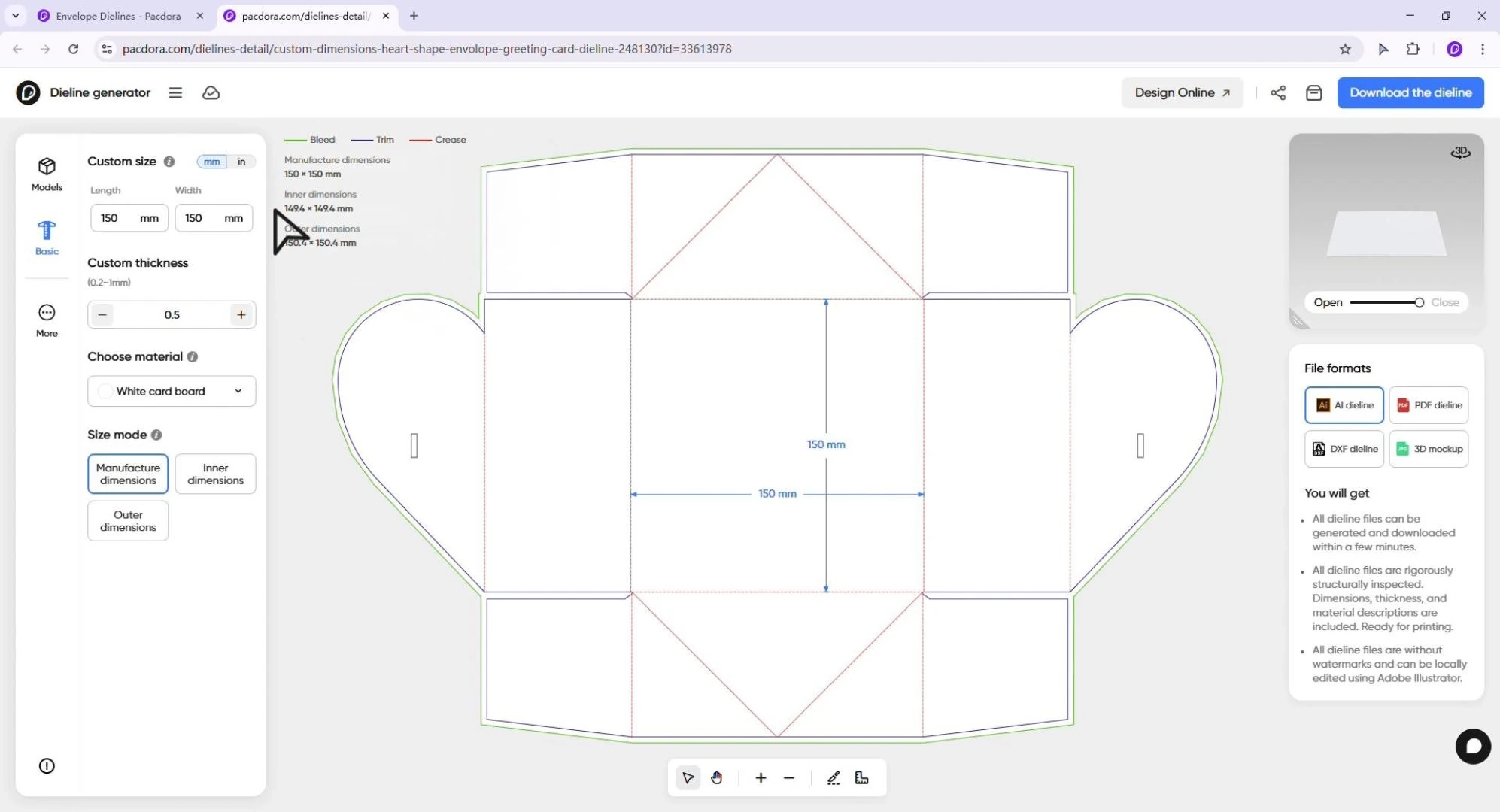Screen dimensions: 1500x812
Task: Click the browser forward arrow
Action: pos(45,49)
